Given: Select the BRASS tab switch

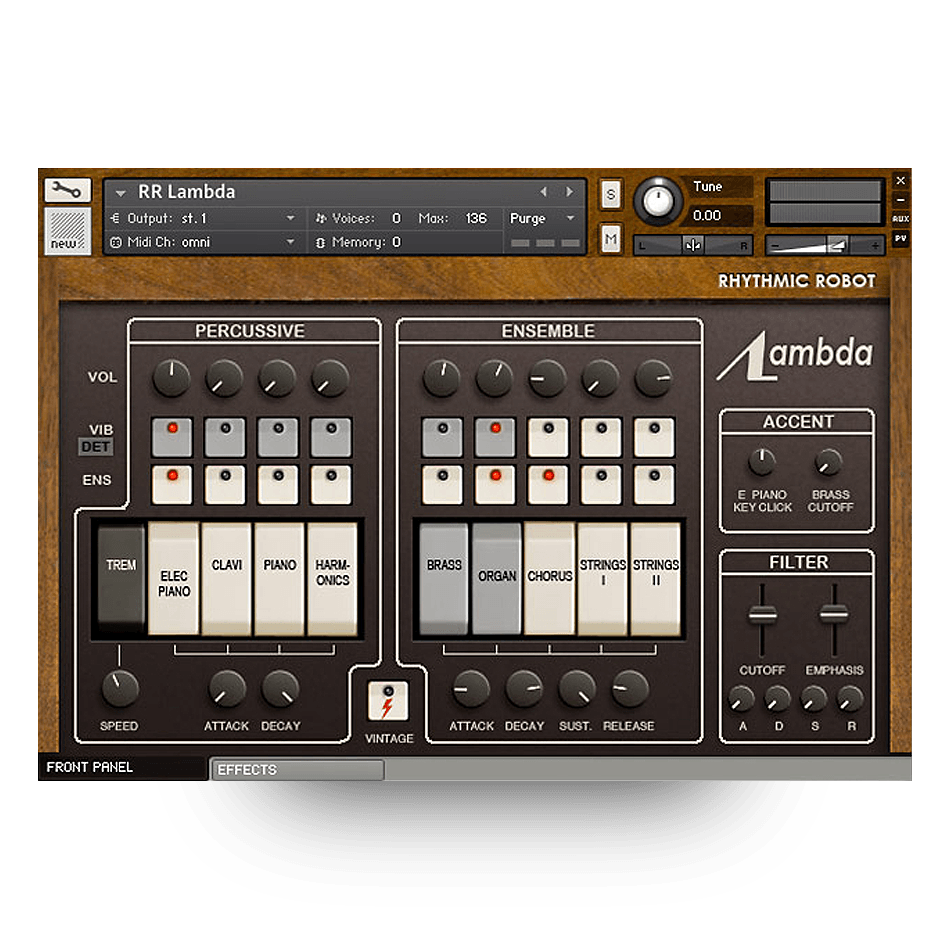Looking at the screenshot, I should pos(444,579).
